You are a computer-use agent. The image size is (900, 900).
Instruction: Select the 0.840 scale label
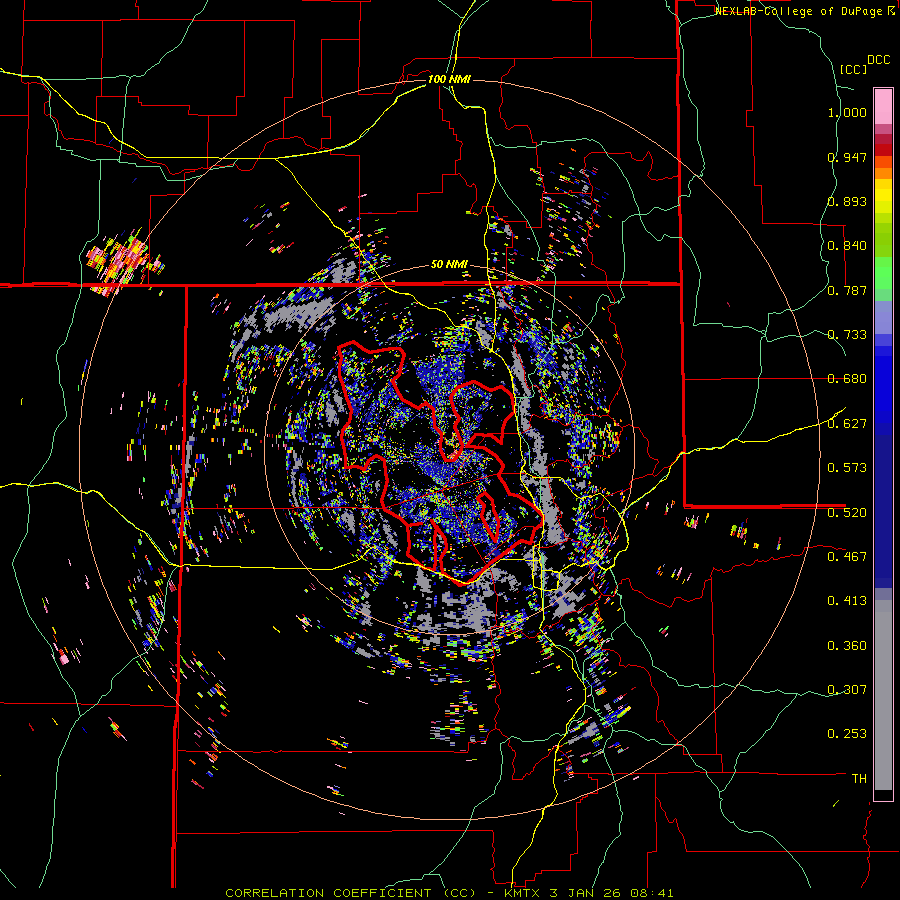847,246
